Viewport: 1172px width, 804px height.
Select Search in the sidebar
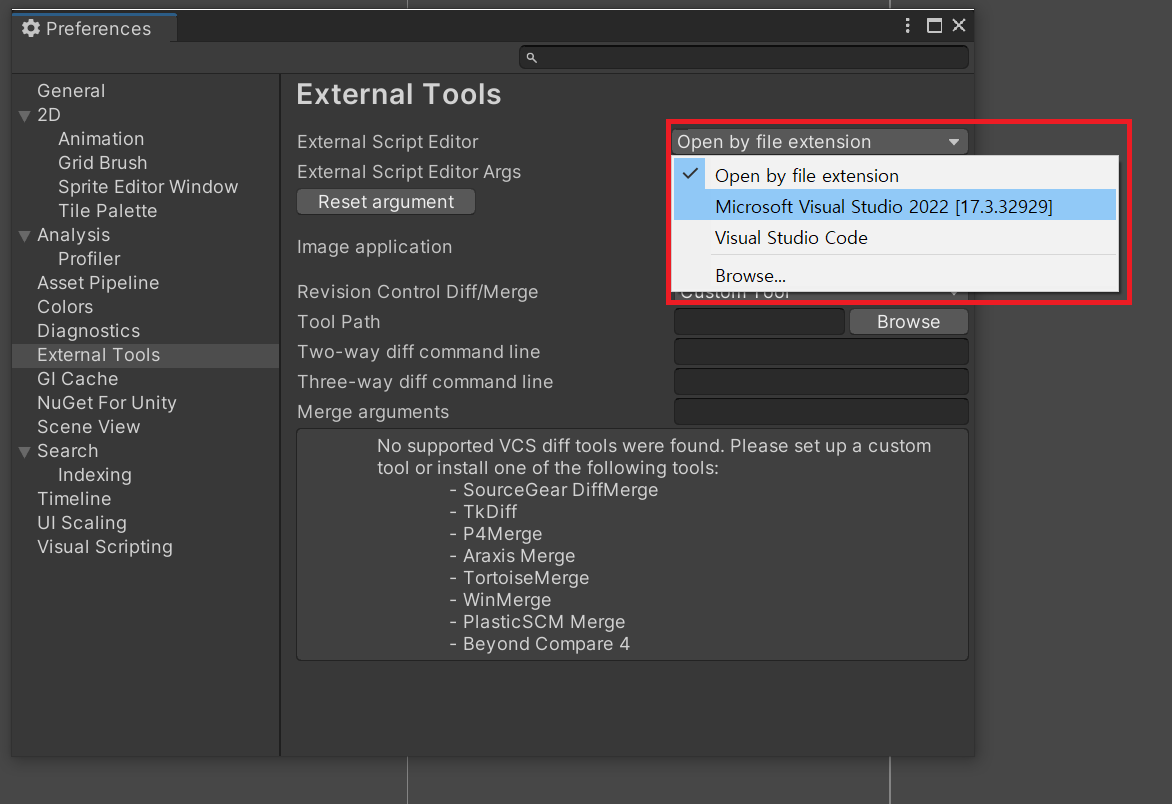click(x=67, y=451)
